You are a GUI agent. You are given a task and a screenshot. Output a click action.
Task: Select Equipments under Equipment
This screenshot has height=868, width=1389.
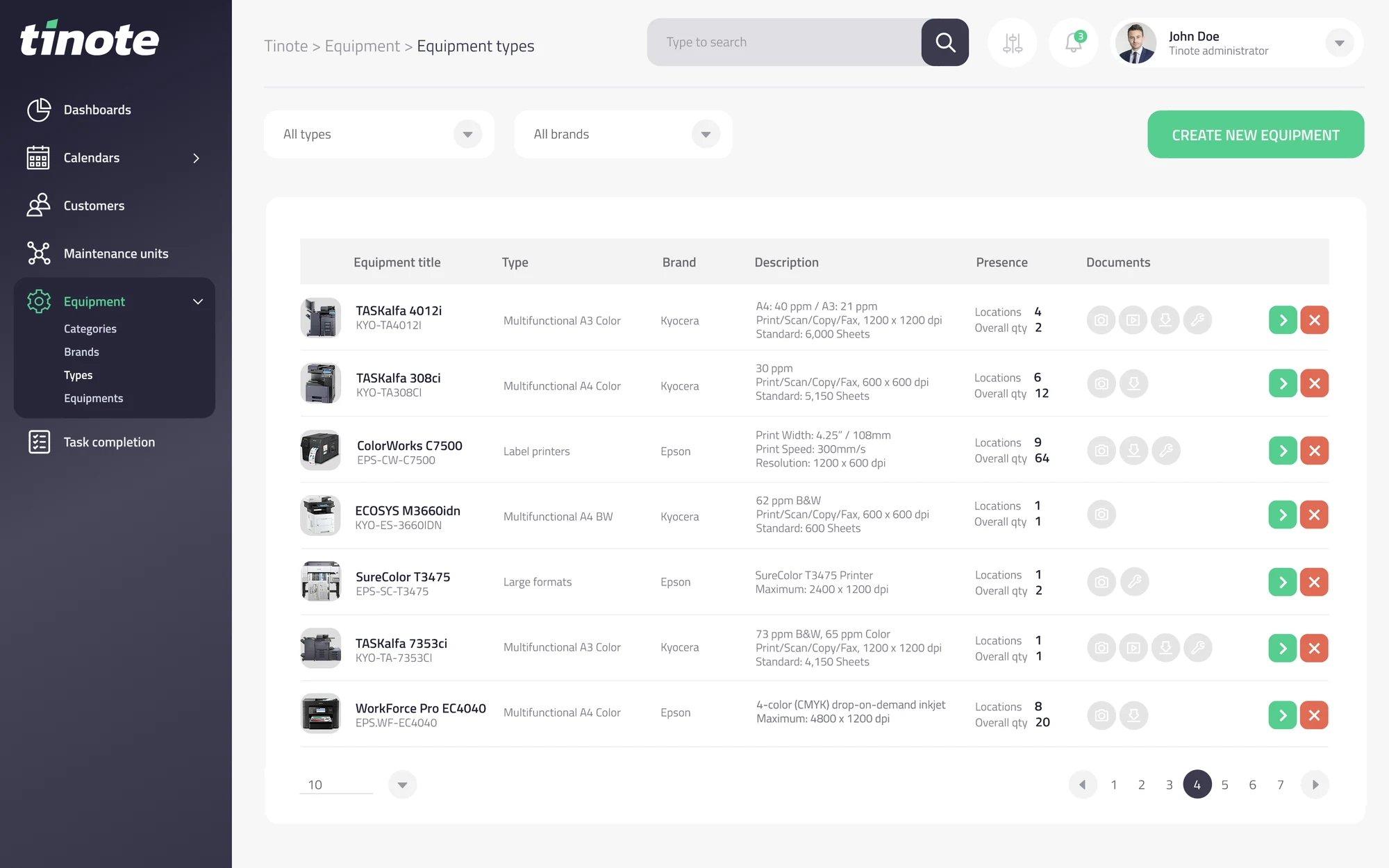pos(93,398)
